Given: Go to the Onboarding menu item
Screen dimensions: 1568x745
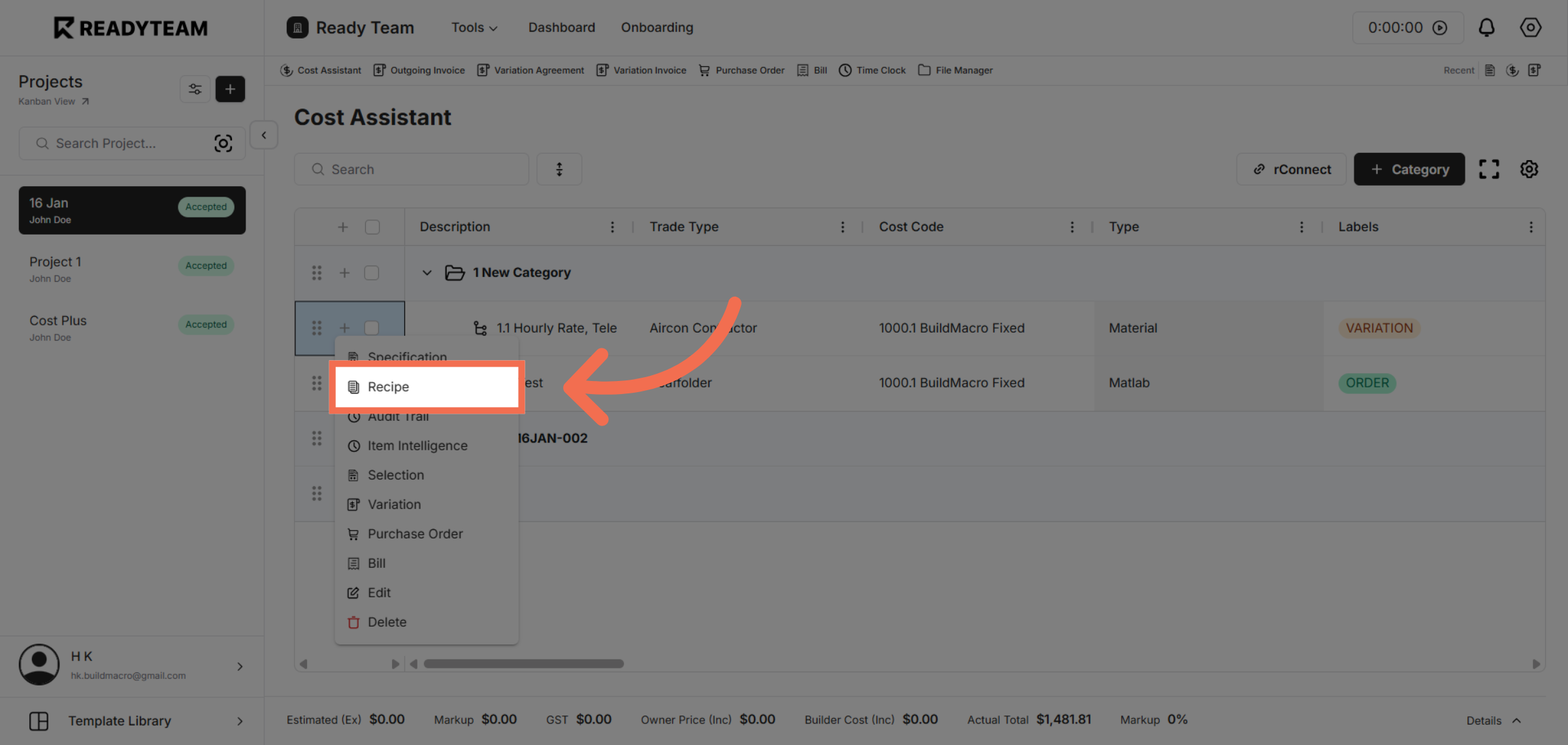Looking at the screenshot, I should tap(657, 27).
